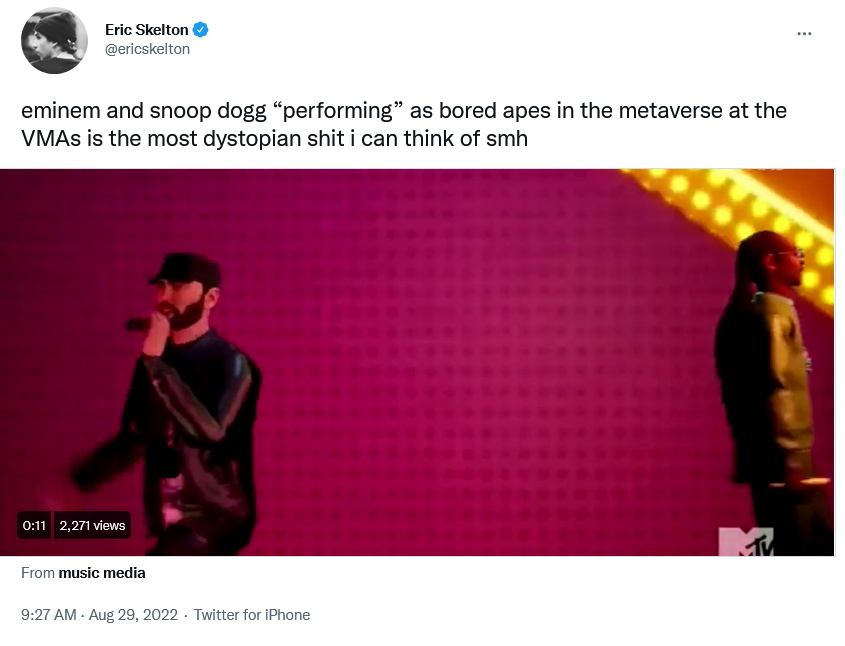Click the tweet text about bored apes

pyautogui.click(x=404, y=124)
